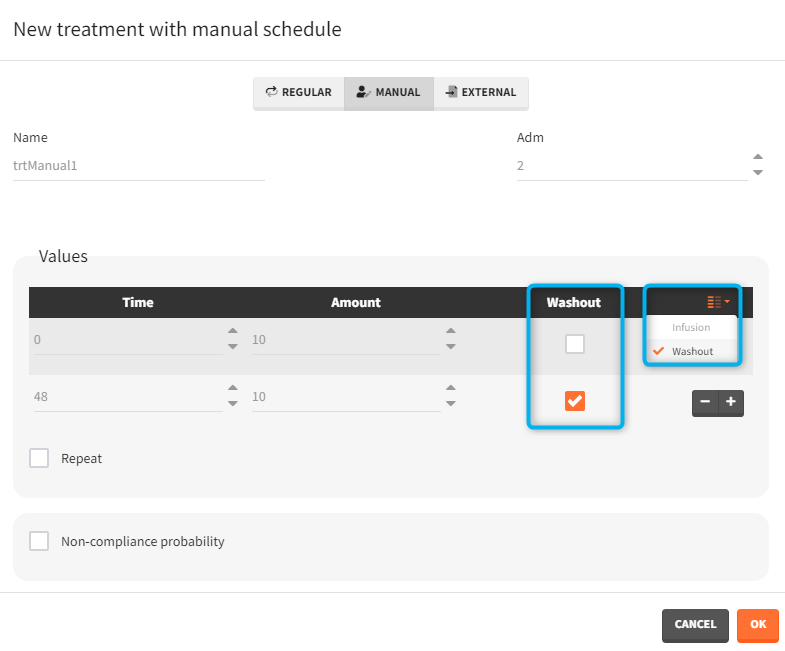The height and width of the screenshot is (651, 785).
Task: Deselect Washout in the column menu
Action: pyautogui.click(x=692, y=351)
